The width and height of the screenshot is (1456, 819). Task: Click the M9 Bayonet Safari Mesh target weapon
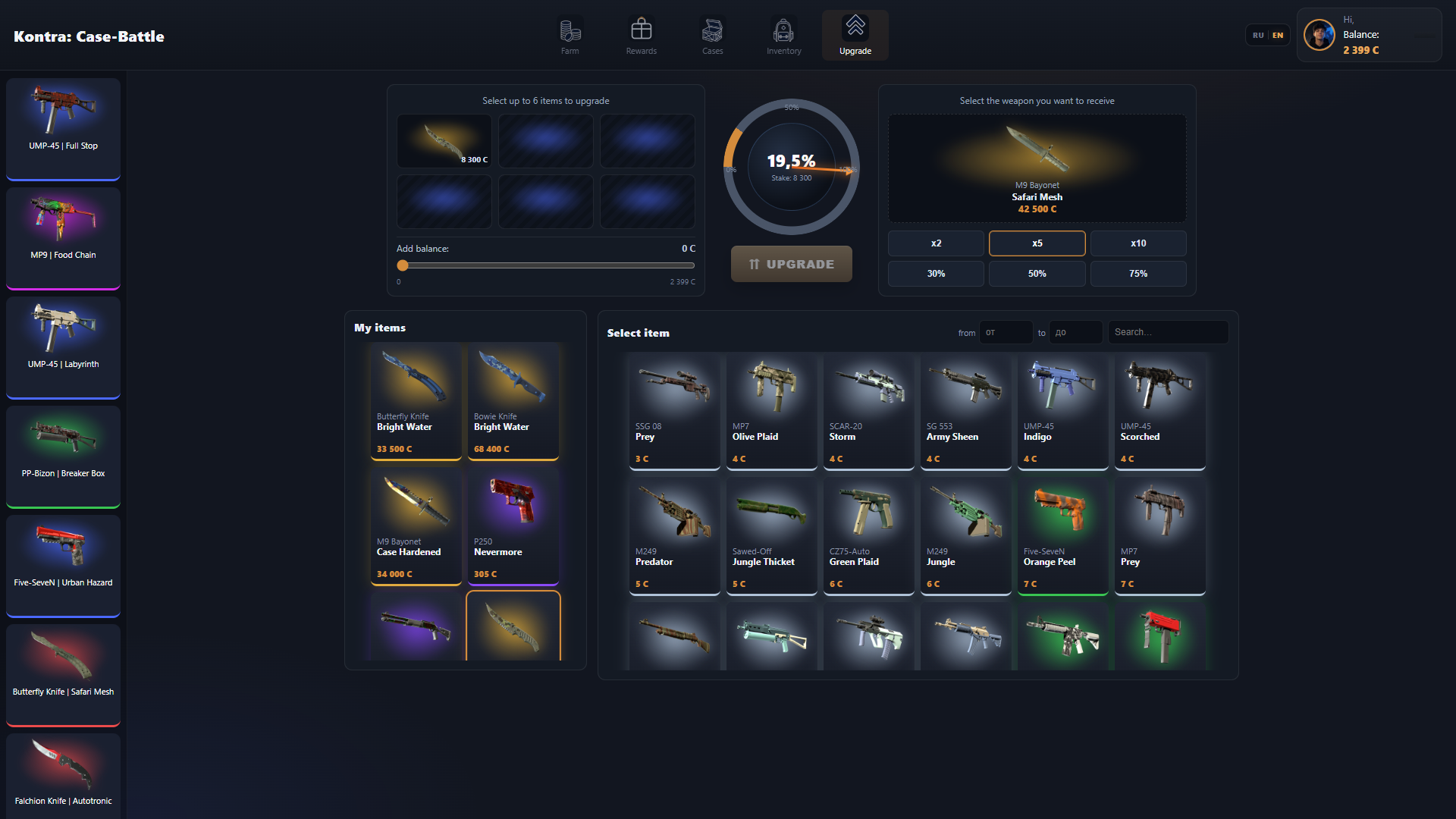[x=1037, y=168]
